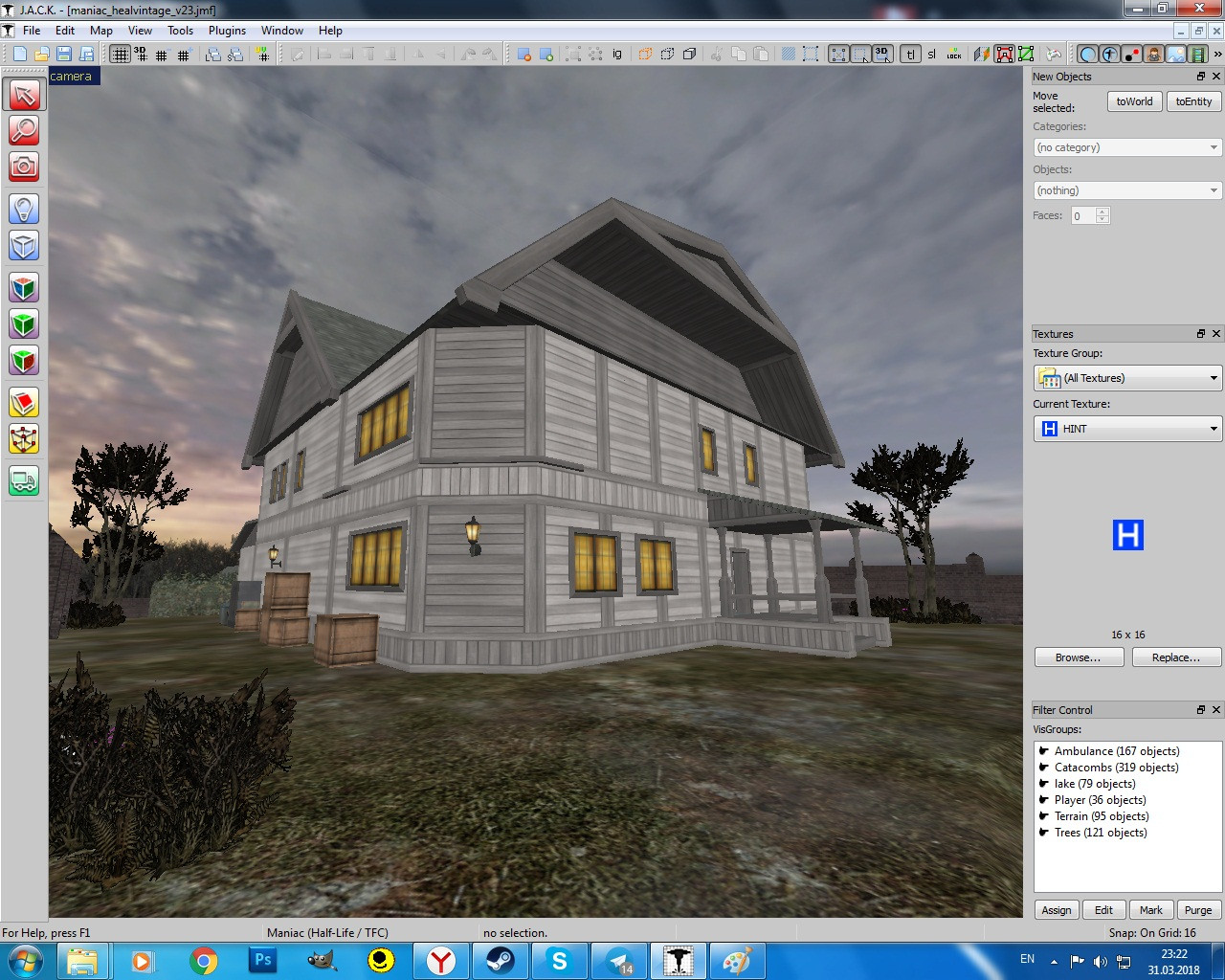The image size is (1225, 980).
Task: Open Steam from the taskbar
Action: click(501, 961)
